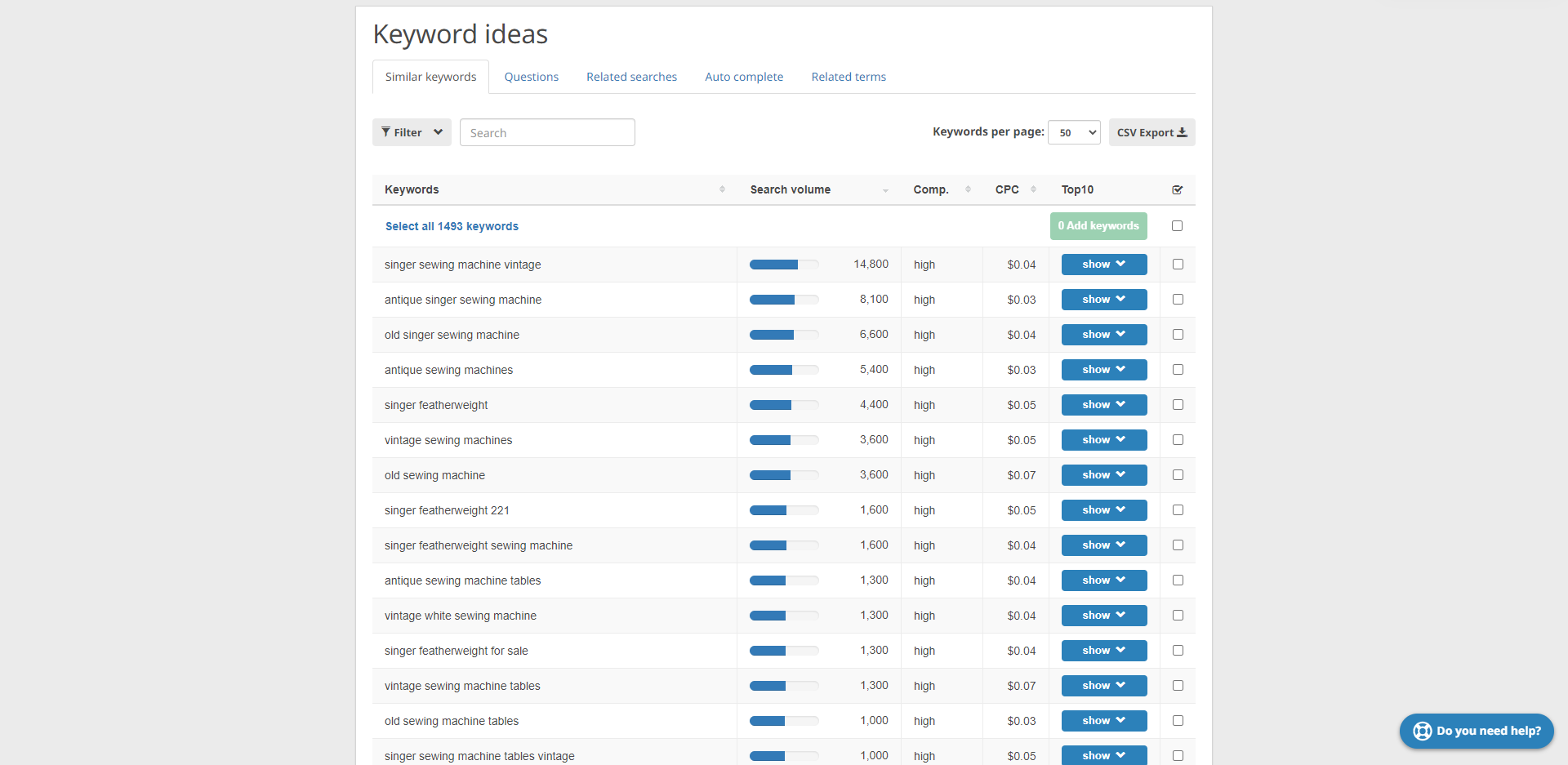
Task: Expand show dropdown for 'vintage sewing machines'
Action: pyautogui.click(x=1103, y=439)
